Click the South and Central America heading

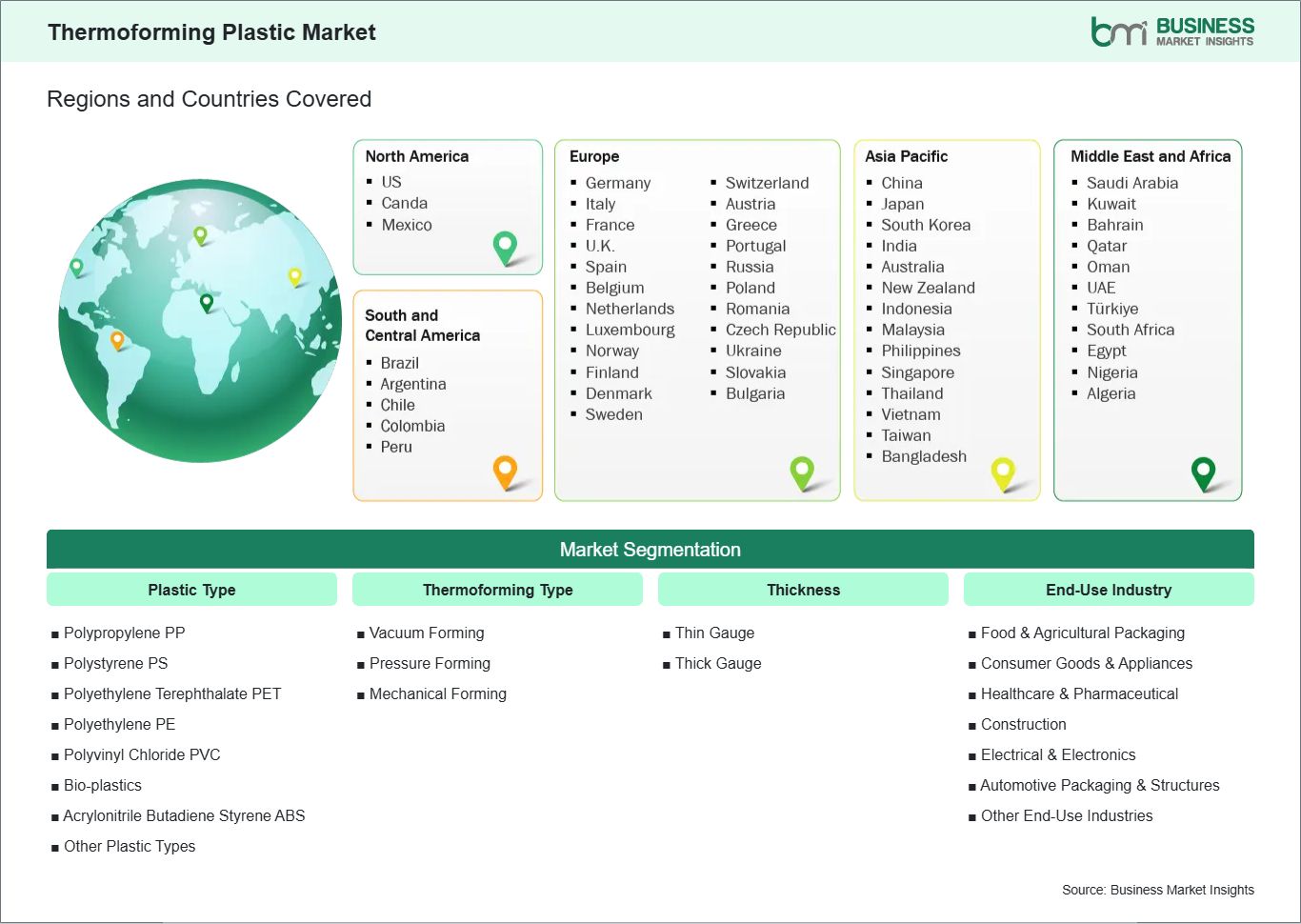coord(423,325)
